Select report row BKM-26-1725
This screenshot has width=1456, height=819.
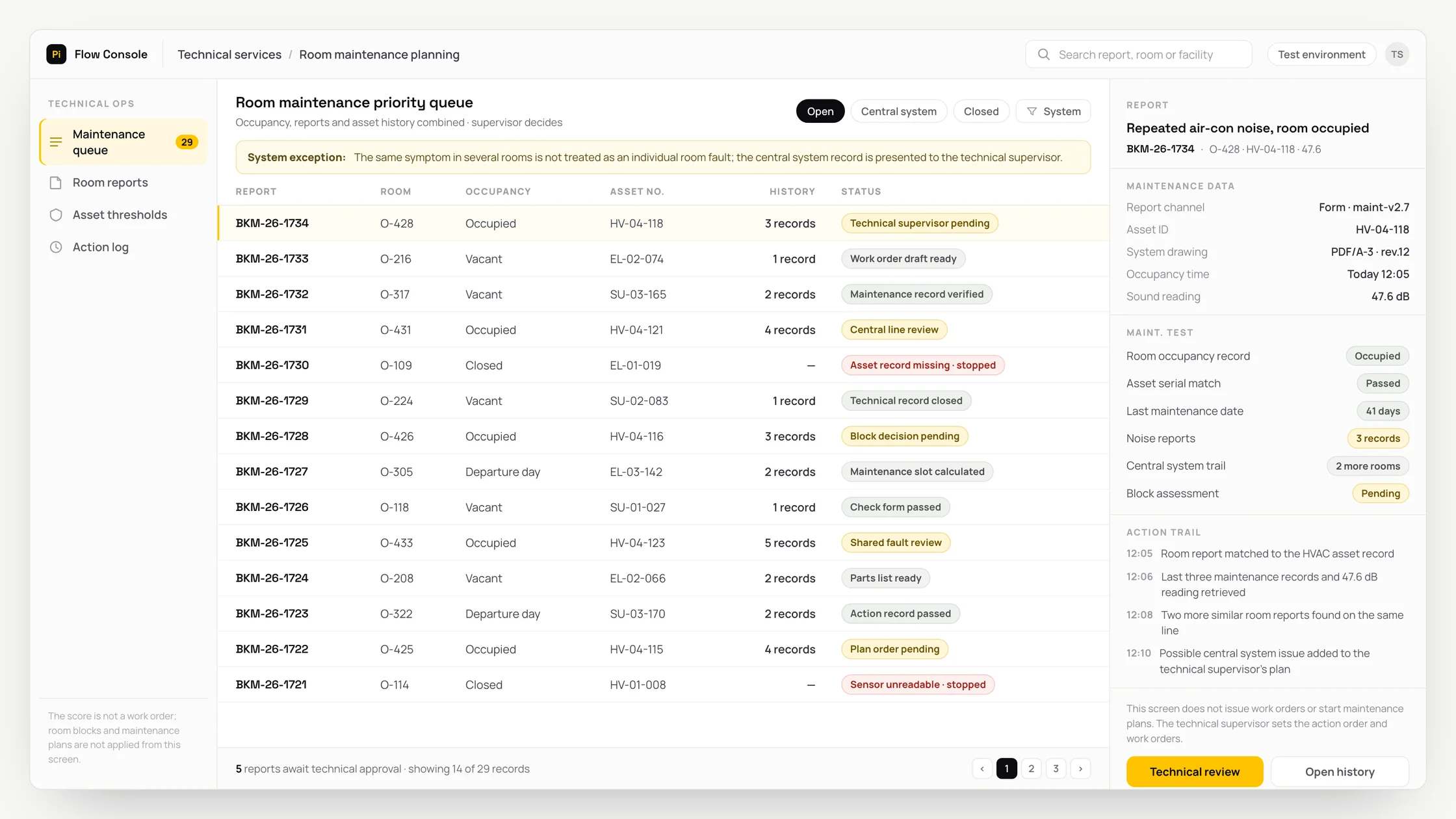pyautogui.click(x=663, y=543)
